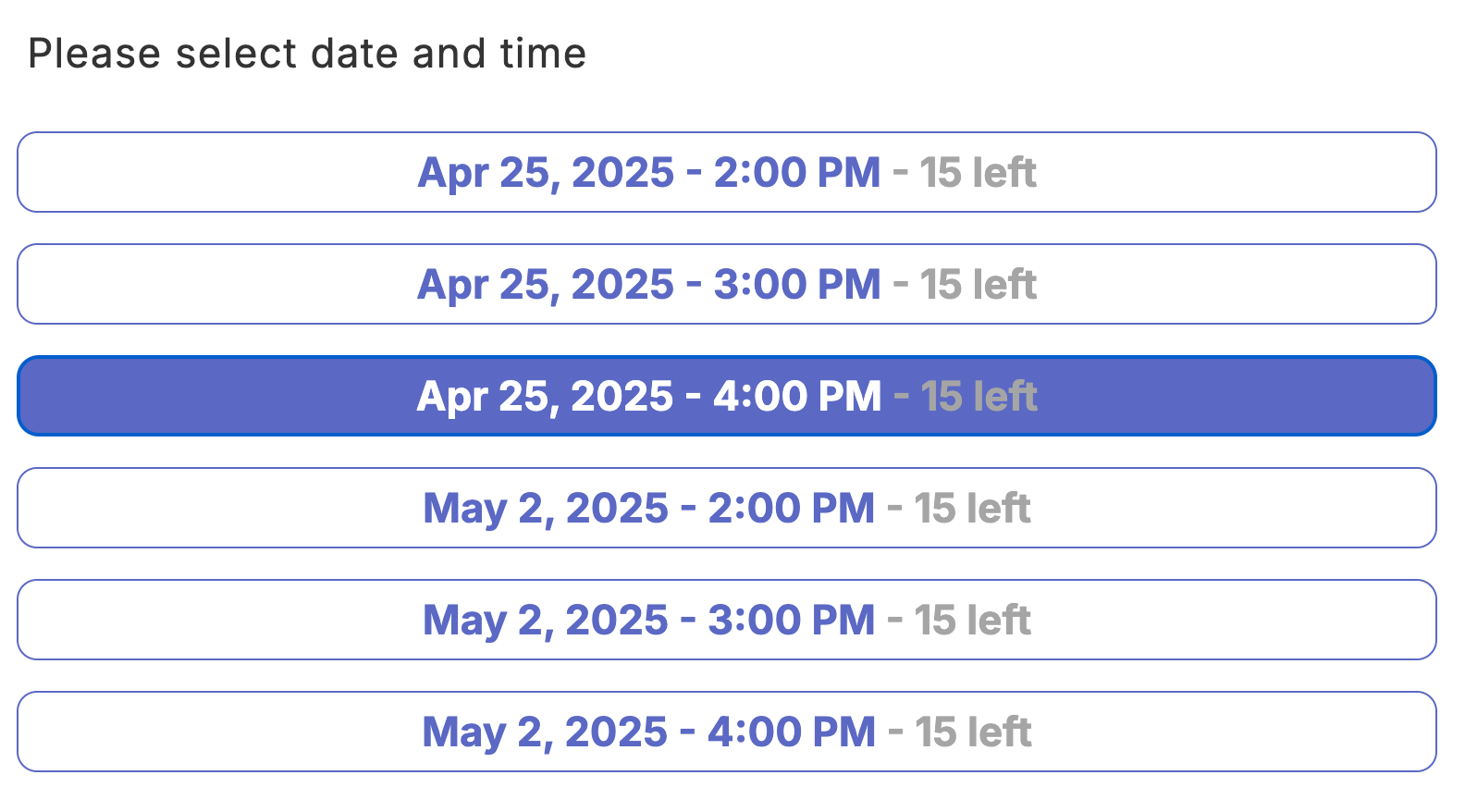Click "15 left" on May 2 2:00 PM option

coord(972,509)
